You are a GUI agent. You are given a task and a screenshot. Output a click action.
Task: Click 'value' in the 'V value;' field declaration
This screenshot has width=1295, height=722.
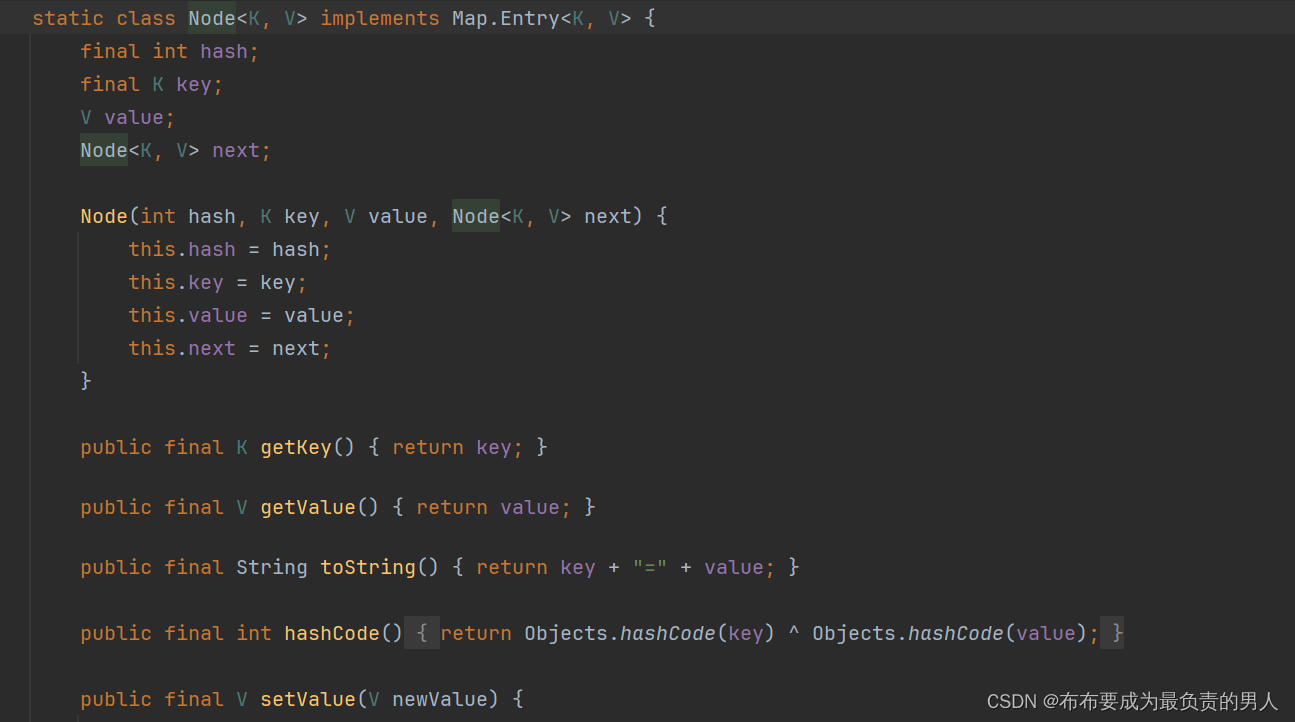coord(134,117)
